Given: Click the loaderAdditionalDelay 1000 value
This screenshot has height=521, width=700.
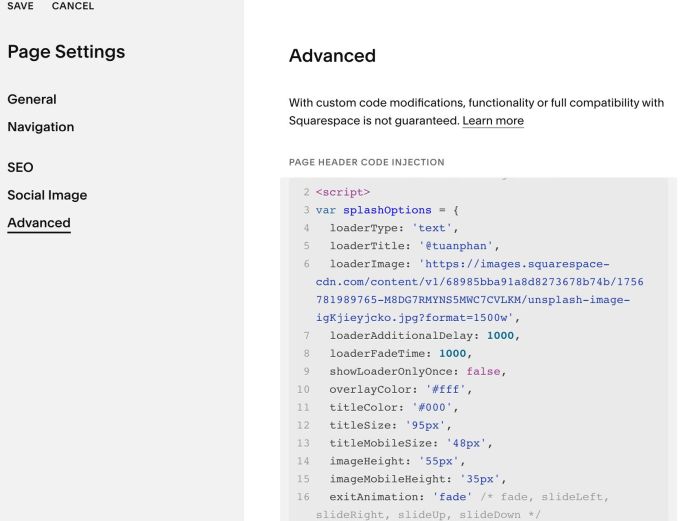Looking at the screenshot, I should click(500, 336).
